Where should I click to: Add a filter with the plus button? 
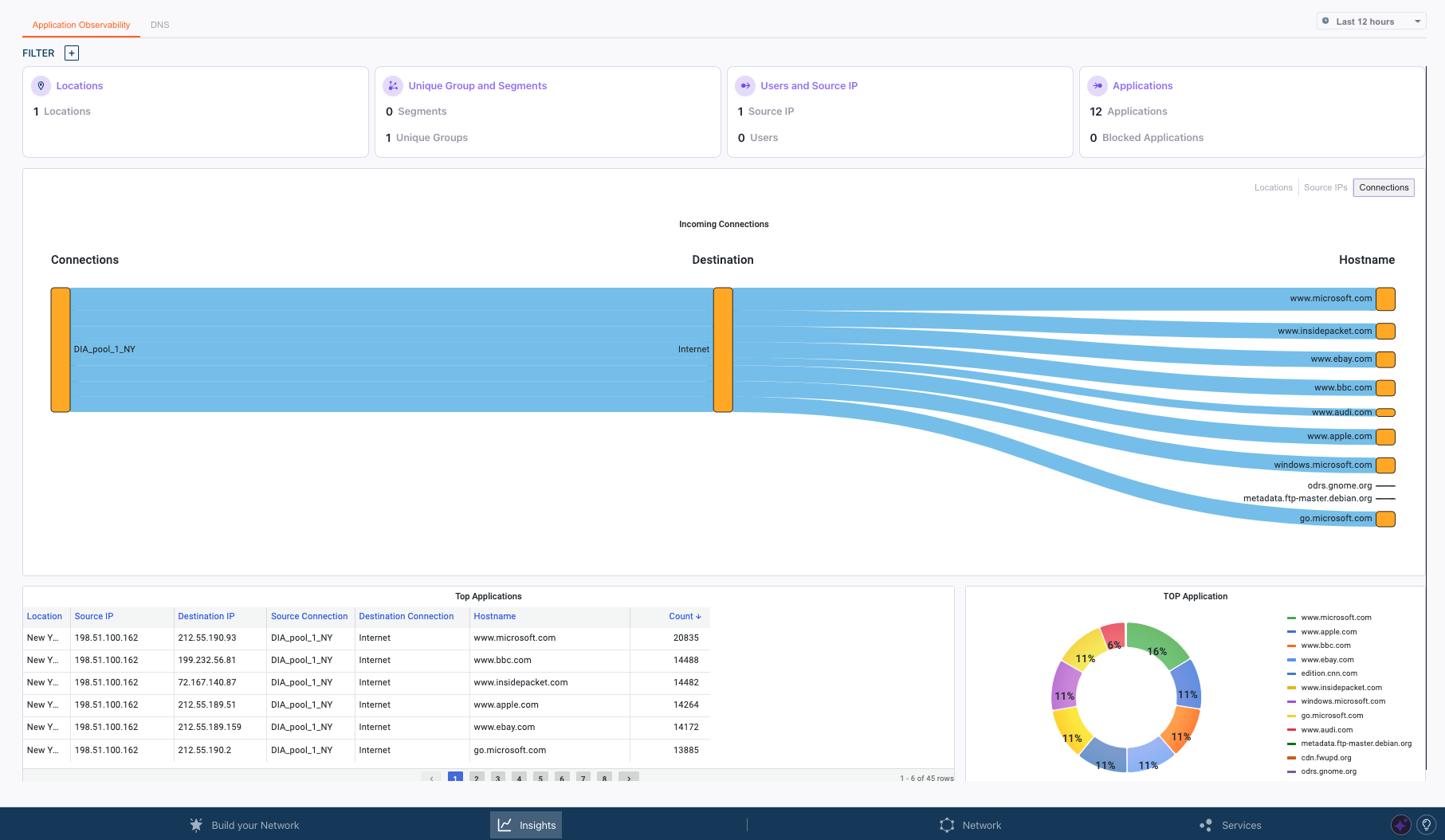(72, 53)
